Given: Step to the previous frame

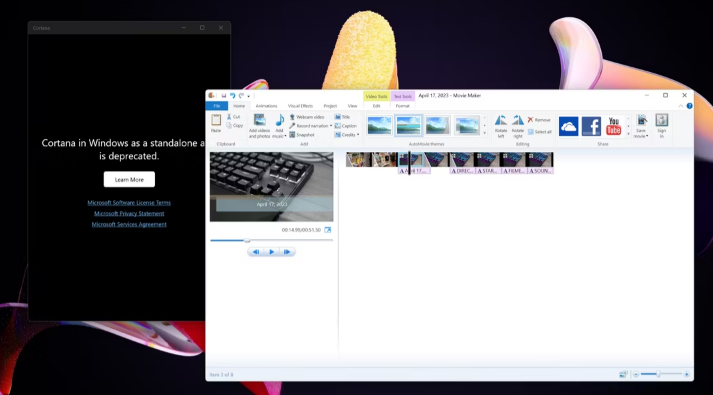Looking at the screenshot, I should point(256,252).
